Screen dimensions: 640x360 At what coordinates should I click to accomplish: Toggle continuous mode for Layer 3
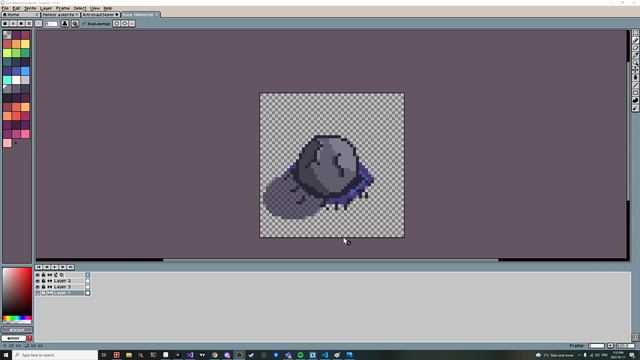pyautogui.click(x=49, y=287)
